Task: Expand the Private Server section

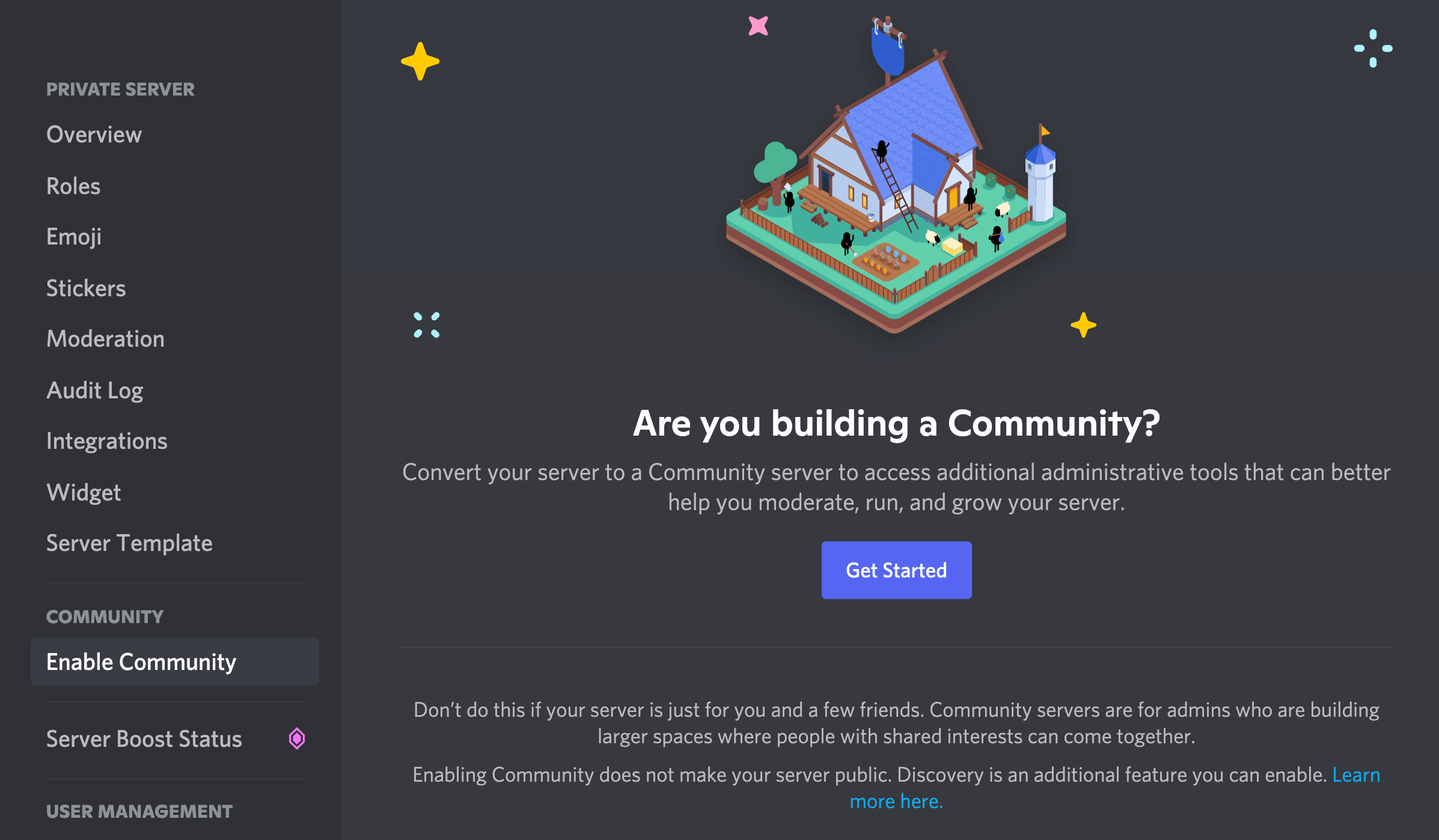Action: (120, 90)
